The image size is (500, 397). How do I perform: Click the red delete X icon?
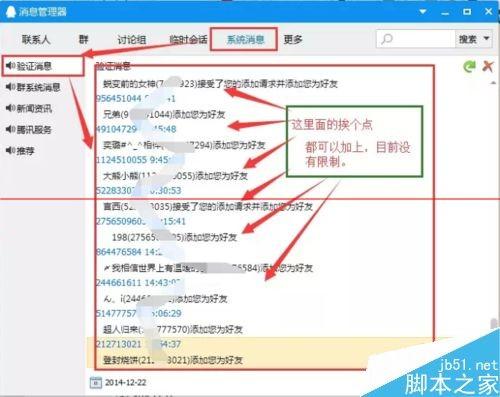click(488, 66)
